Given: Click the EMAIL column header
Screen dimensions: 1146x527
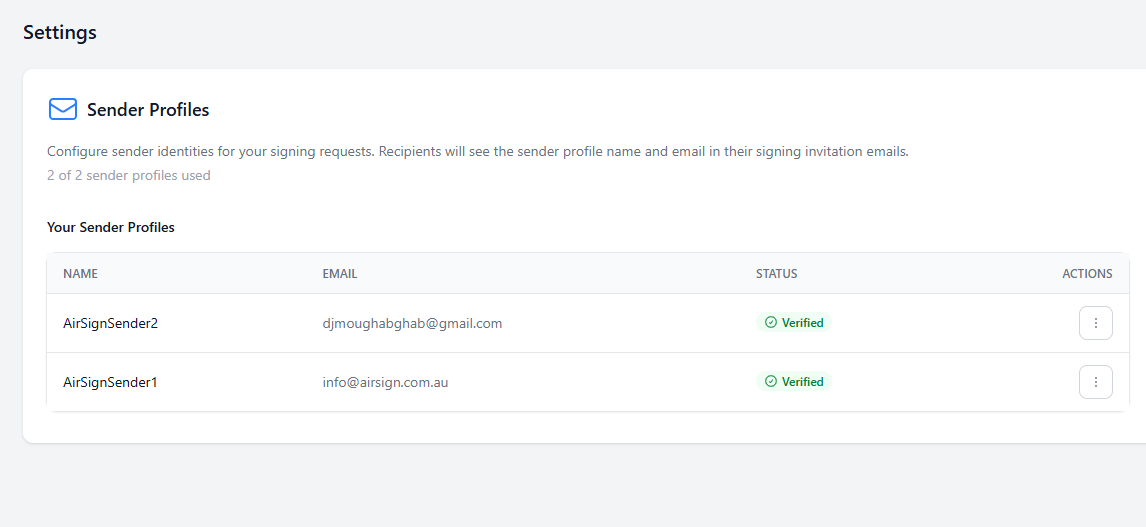Looking at the screenshot, I should click(339, 274).
